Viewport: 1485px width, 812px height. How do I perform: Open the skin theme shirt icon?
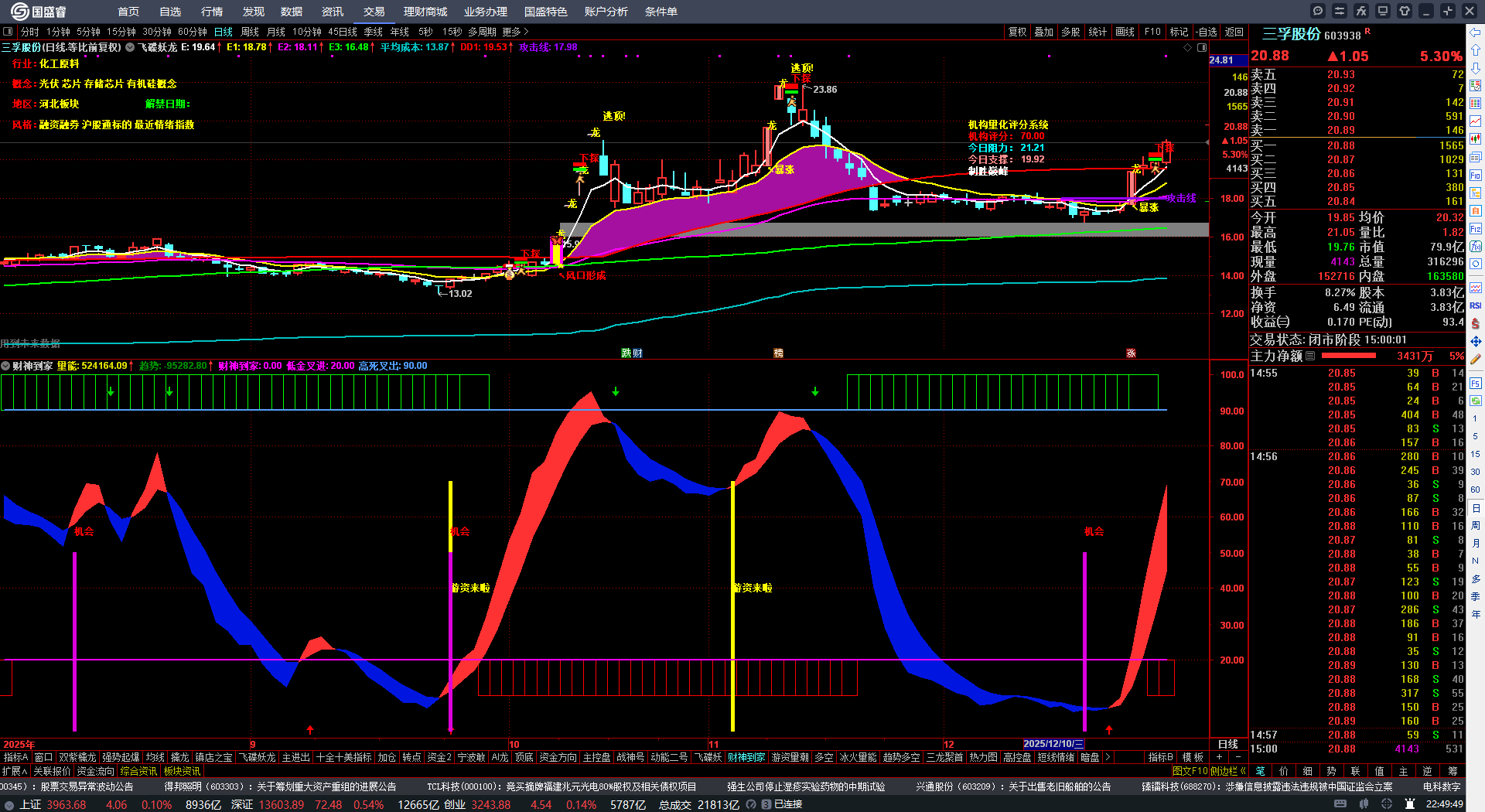1405,11
